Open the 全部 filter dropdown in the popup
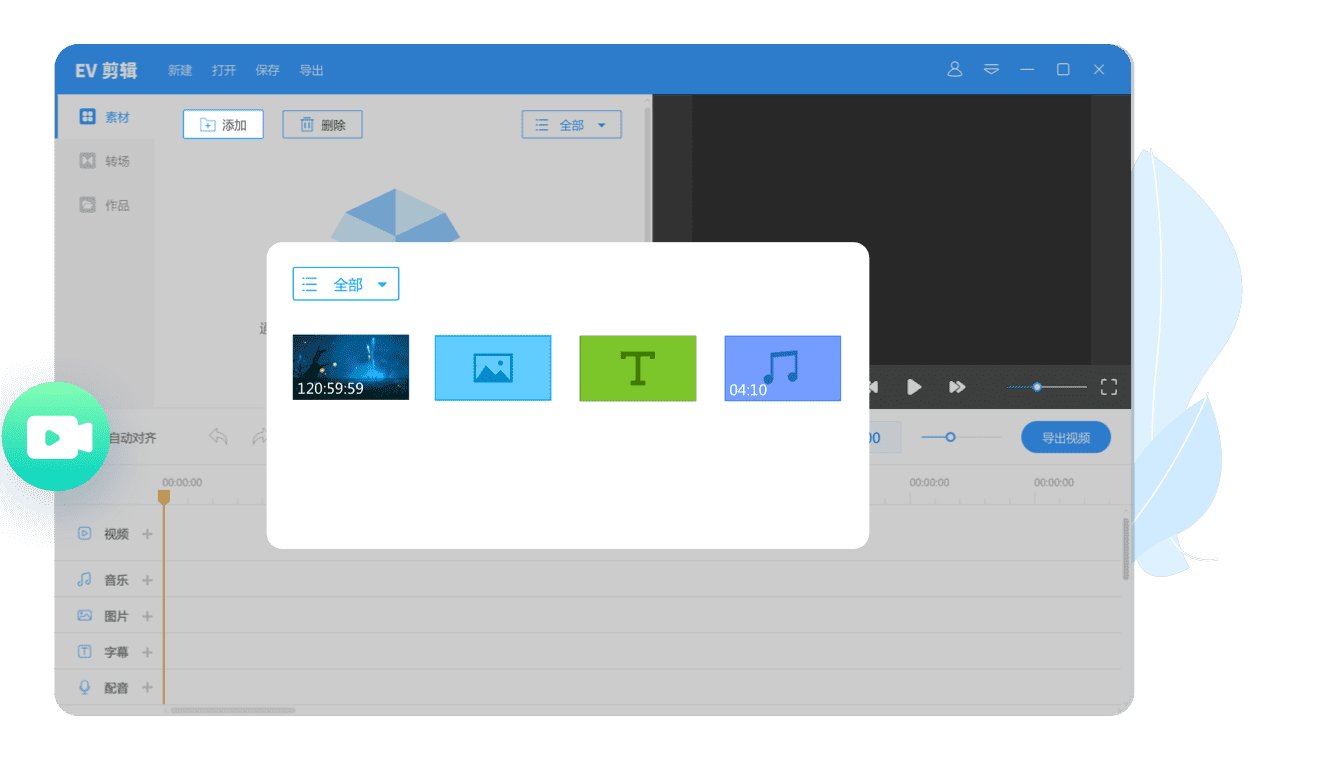This screenshot has height=760, width=1340. (345, 283)
